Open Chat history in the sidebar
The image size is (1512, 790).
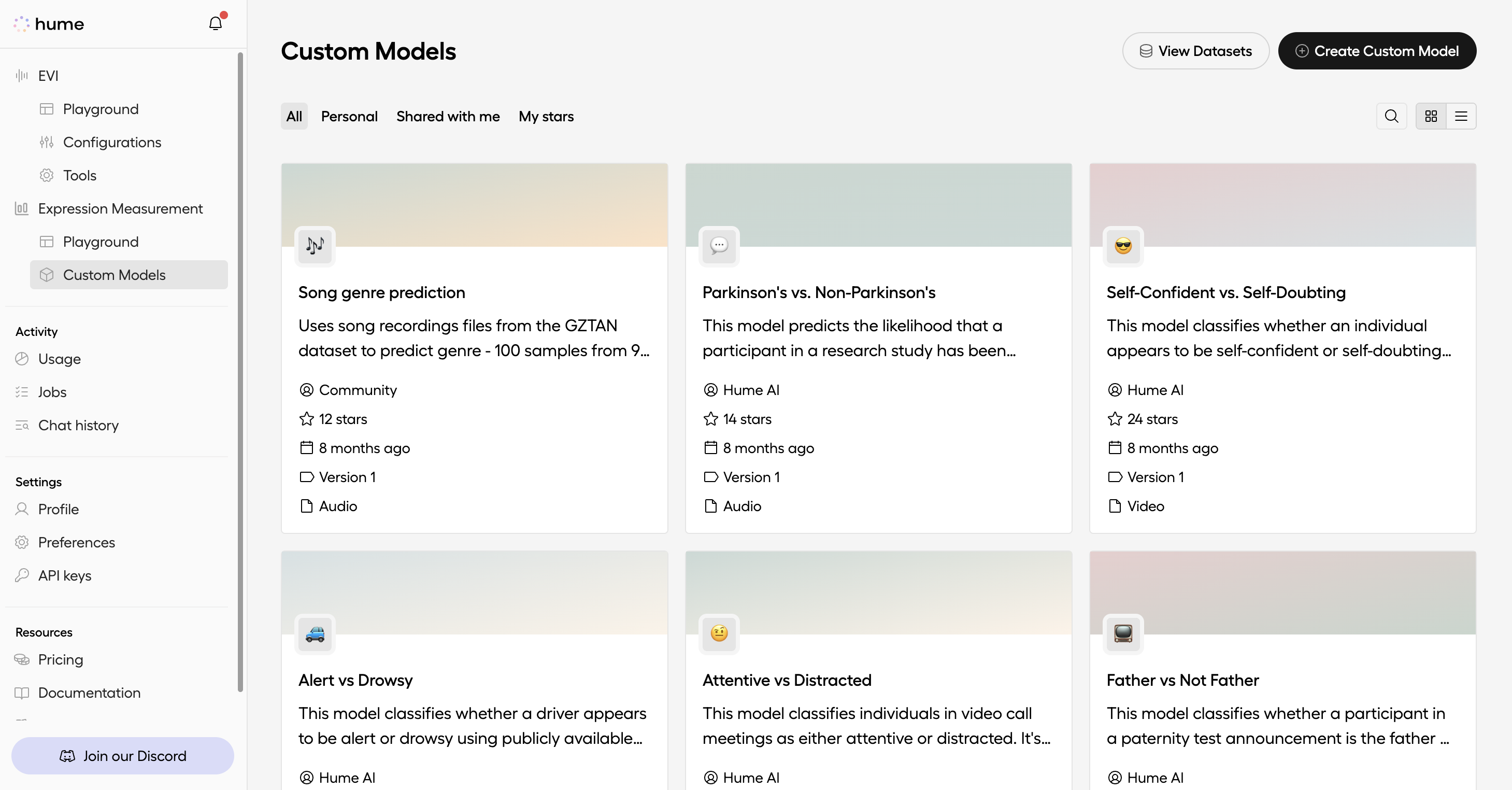[79, 425]
